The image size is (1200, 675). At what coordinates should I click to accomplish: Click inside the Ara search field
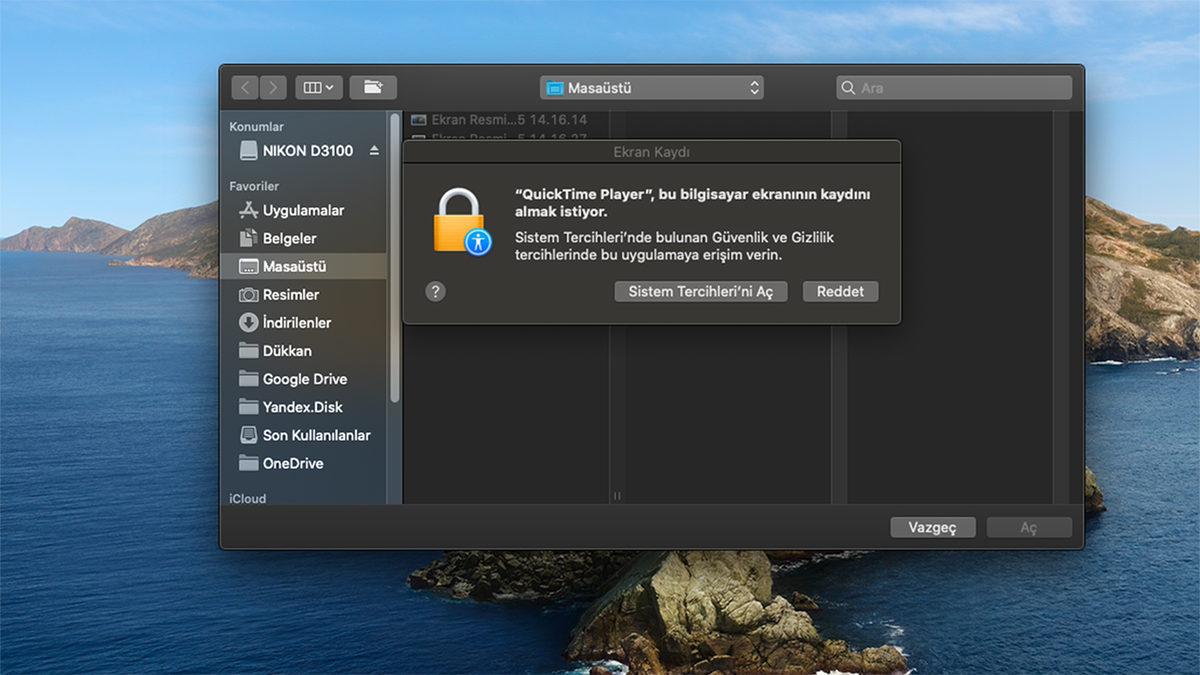point(953,88)
